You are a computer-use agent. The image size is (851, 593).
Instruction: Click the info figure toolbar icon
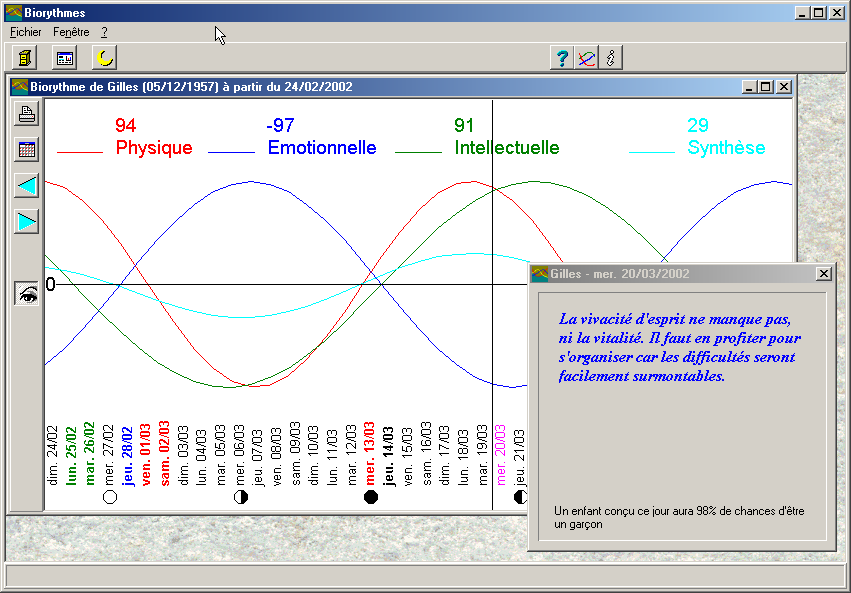[x=611, y=58]
